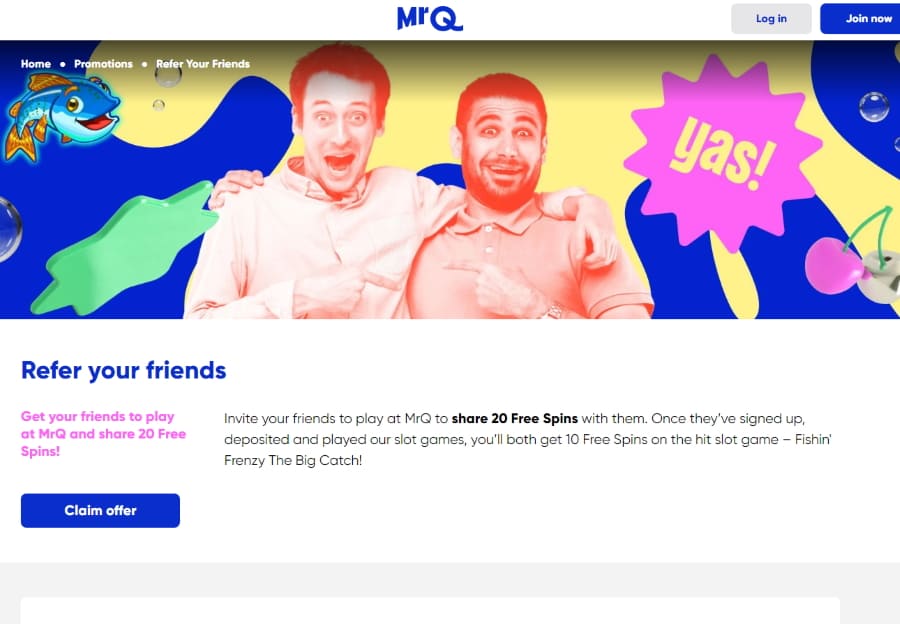Click the bubble near the 'yas!' badge
The image size is (900, 624).
[874, 107]
